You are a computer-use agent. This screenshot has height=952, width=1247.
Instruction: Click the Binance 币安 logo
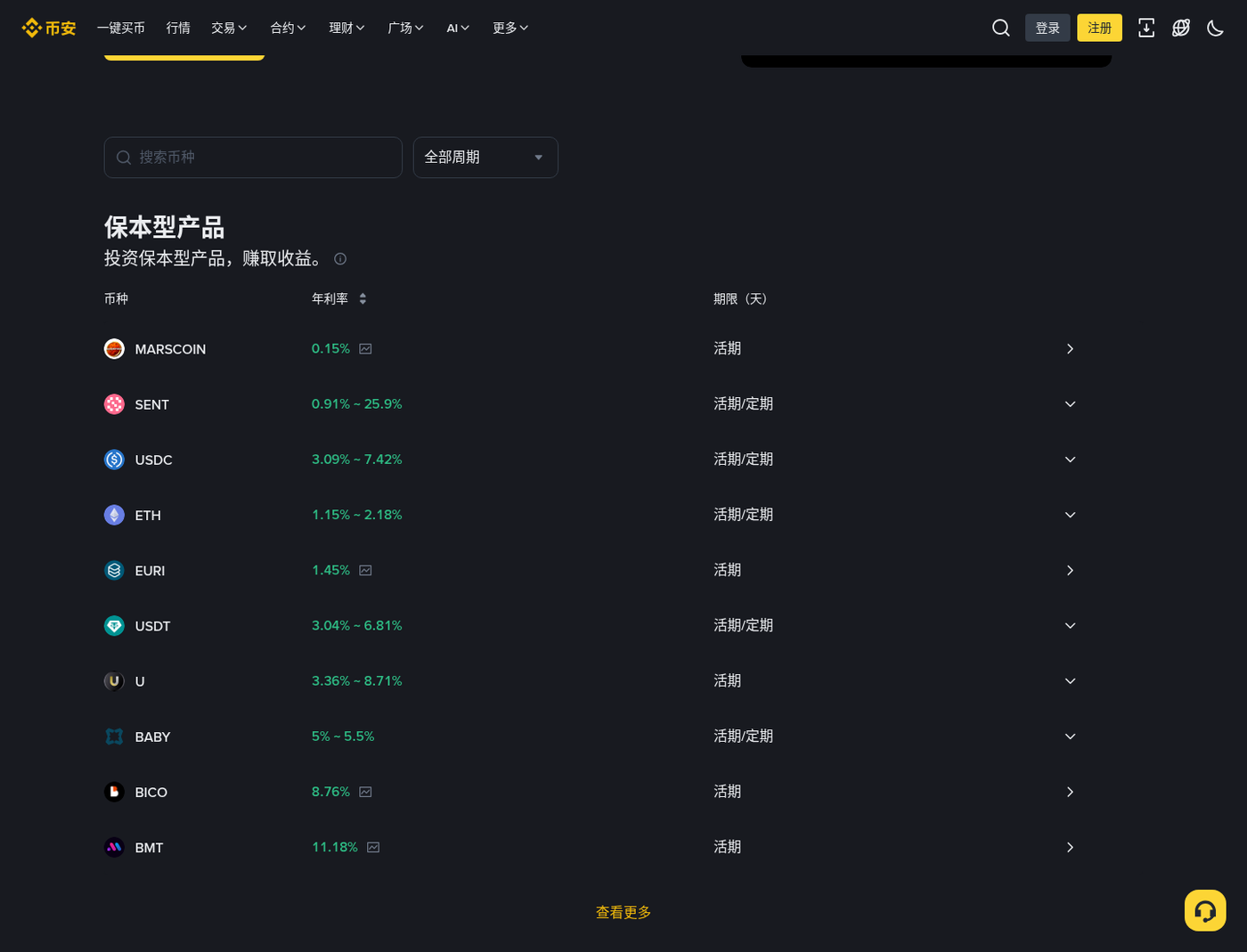click(x=49, y=28)
